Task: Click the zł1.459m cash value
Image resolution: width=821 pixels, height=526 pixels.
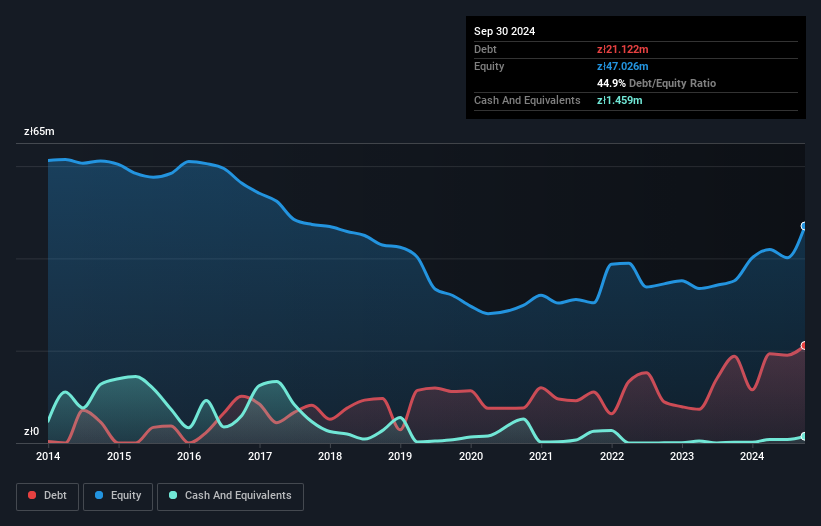Action: 619,100
